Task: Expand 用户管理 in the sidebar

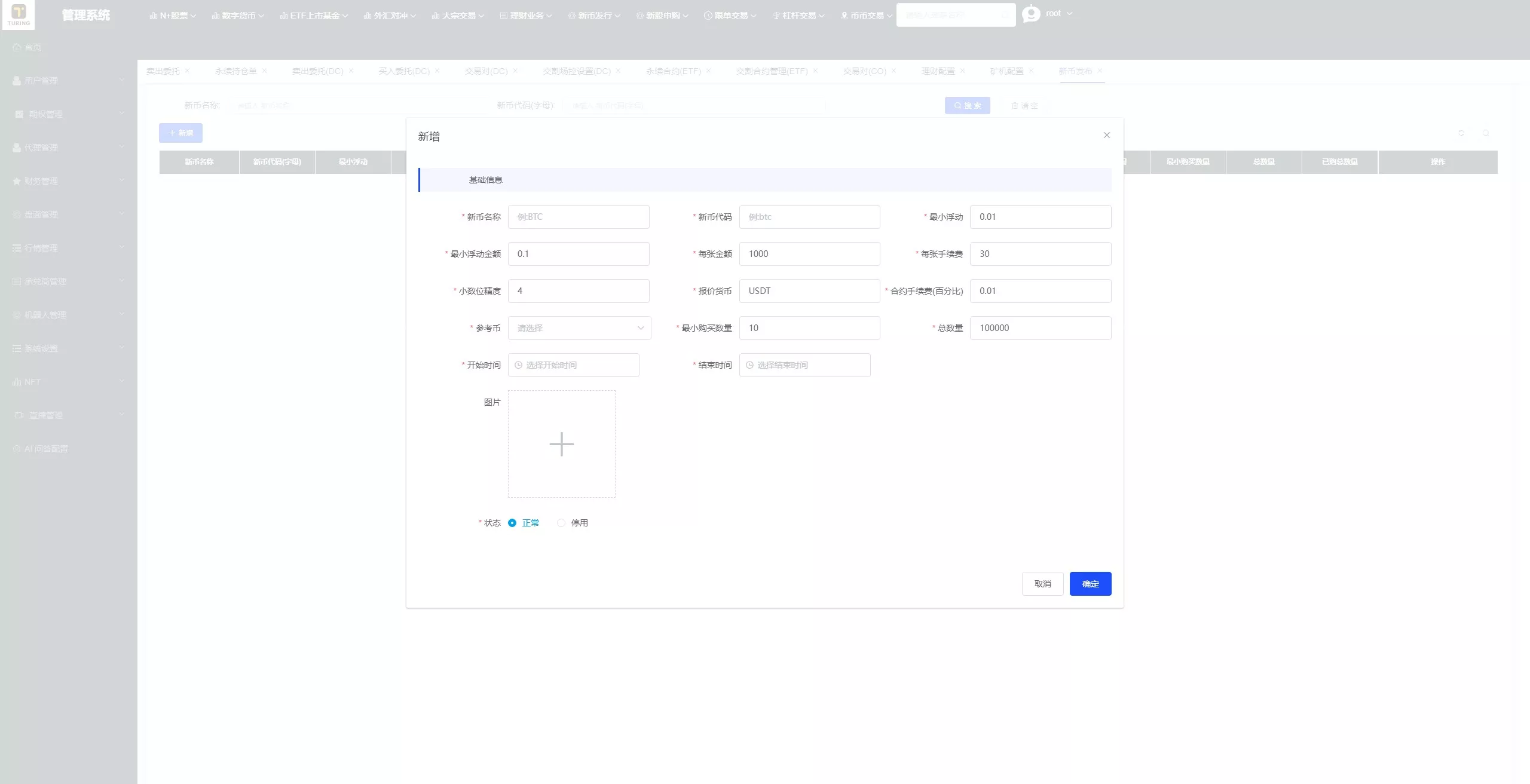Action: [69, 81]
